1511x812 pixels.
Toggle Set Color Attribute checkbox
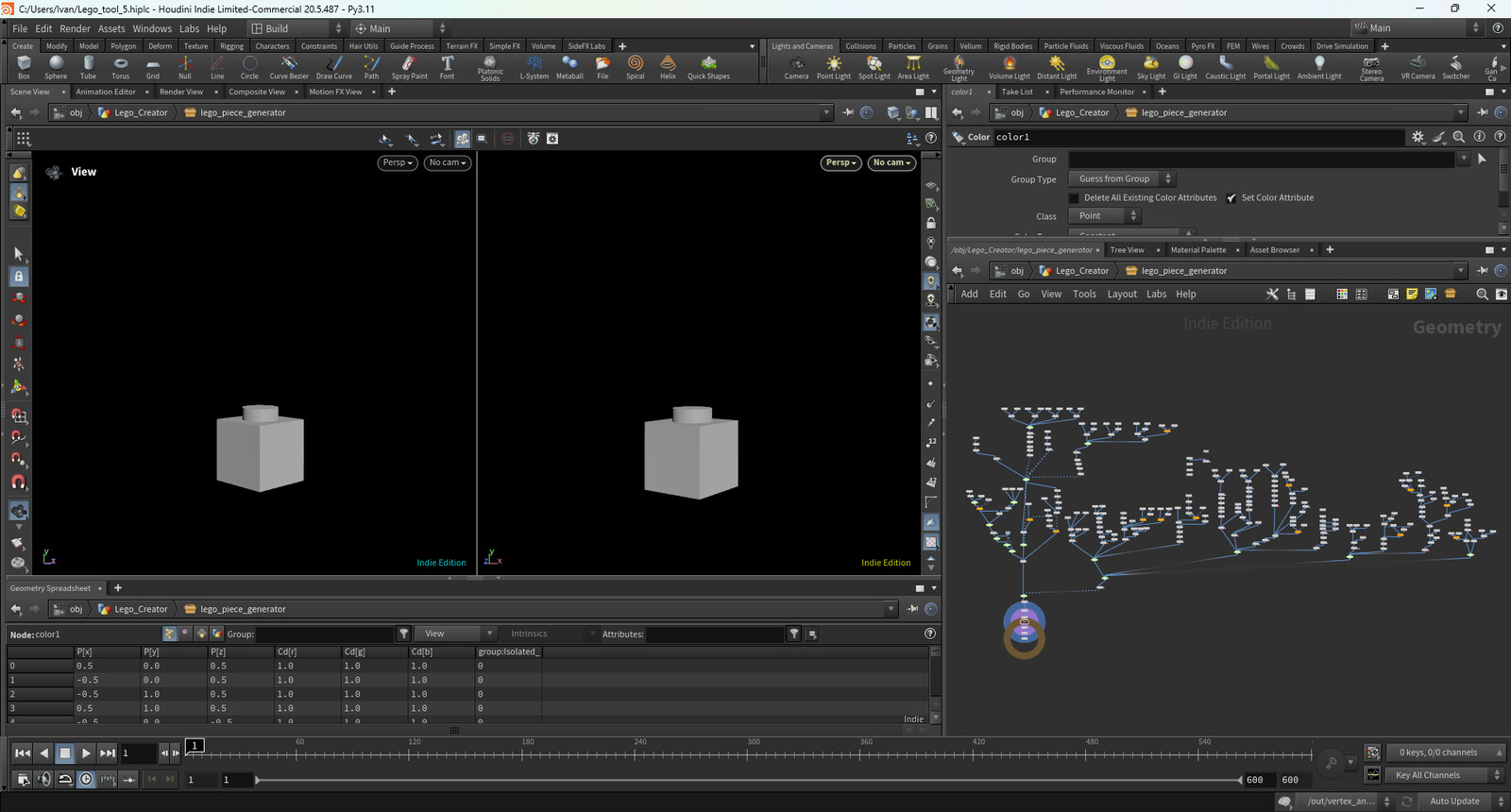1231,198
